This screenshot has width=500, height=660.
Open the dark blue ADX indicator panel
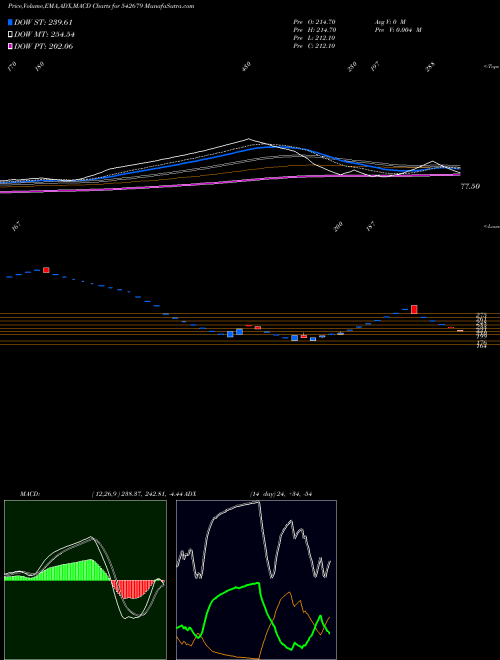(256, 580)
